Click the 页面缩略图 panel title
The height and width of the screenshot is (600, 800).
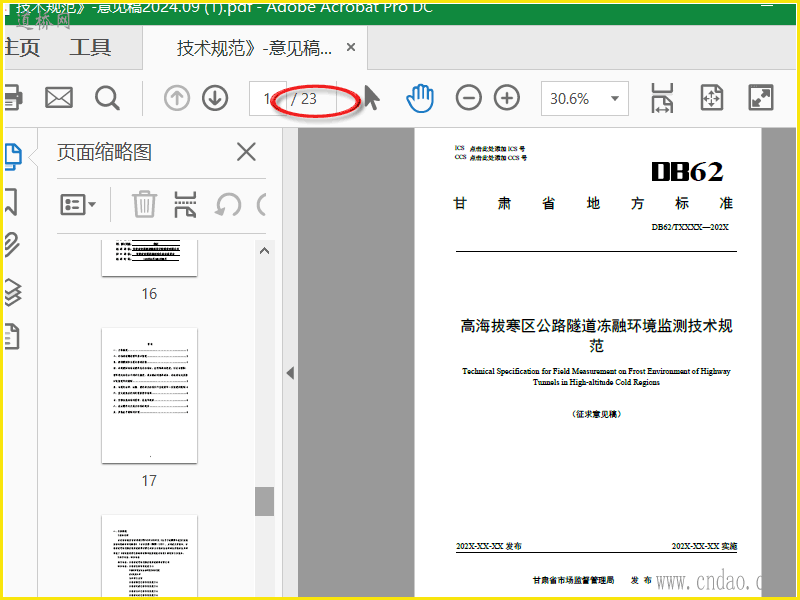click(x=104, y=152)
